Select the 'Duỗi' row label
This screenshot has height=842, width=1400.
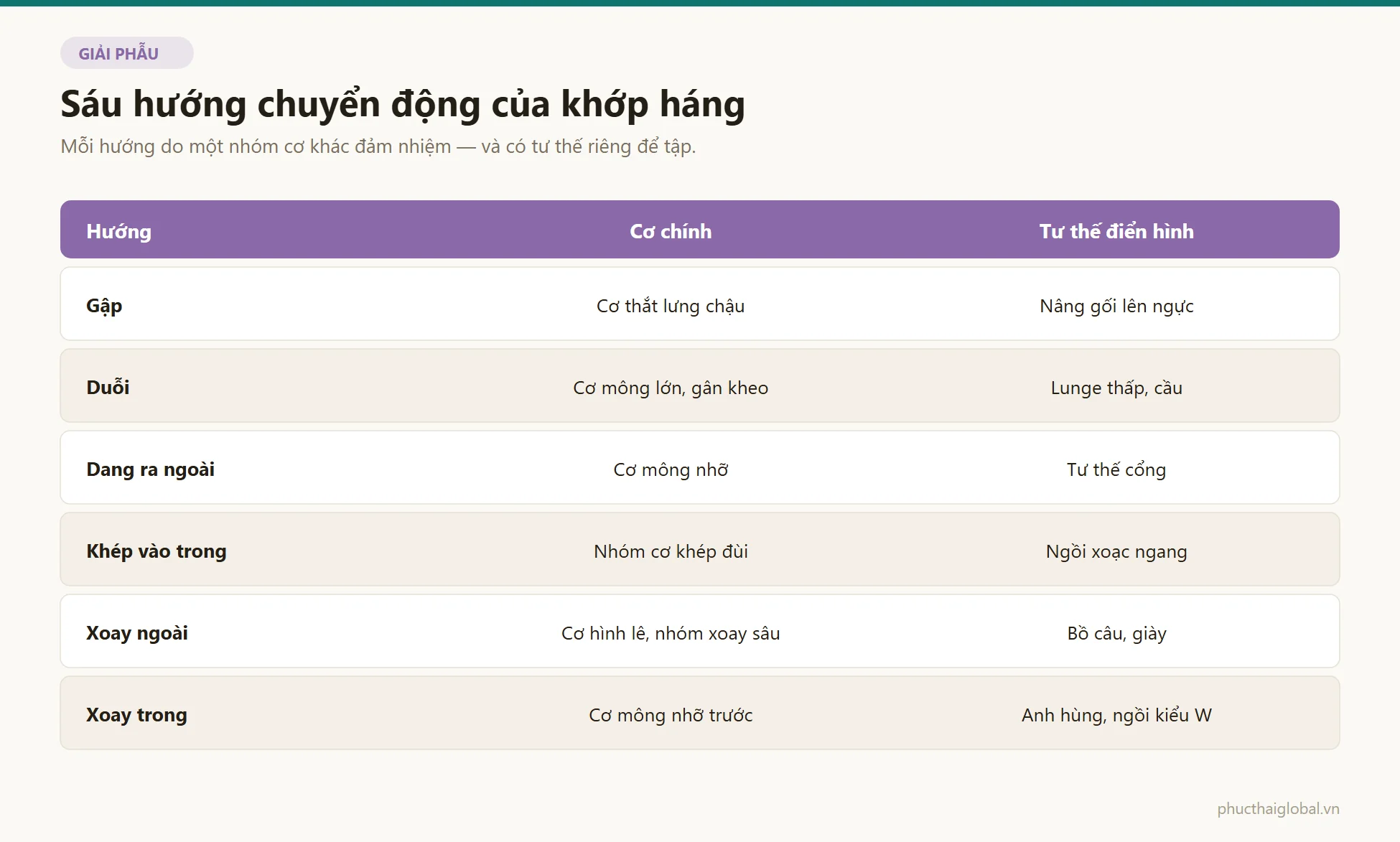point(108,388)
